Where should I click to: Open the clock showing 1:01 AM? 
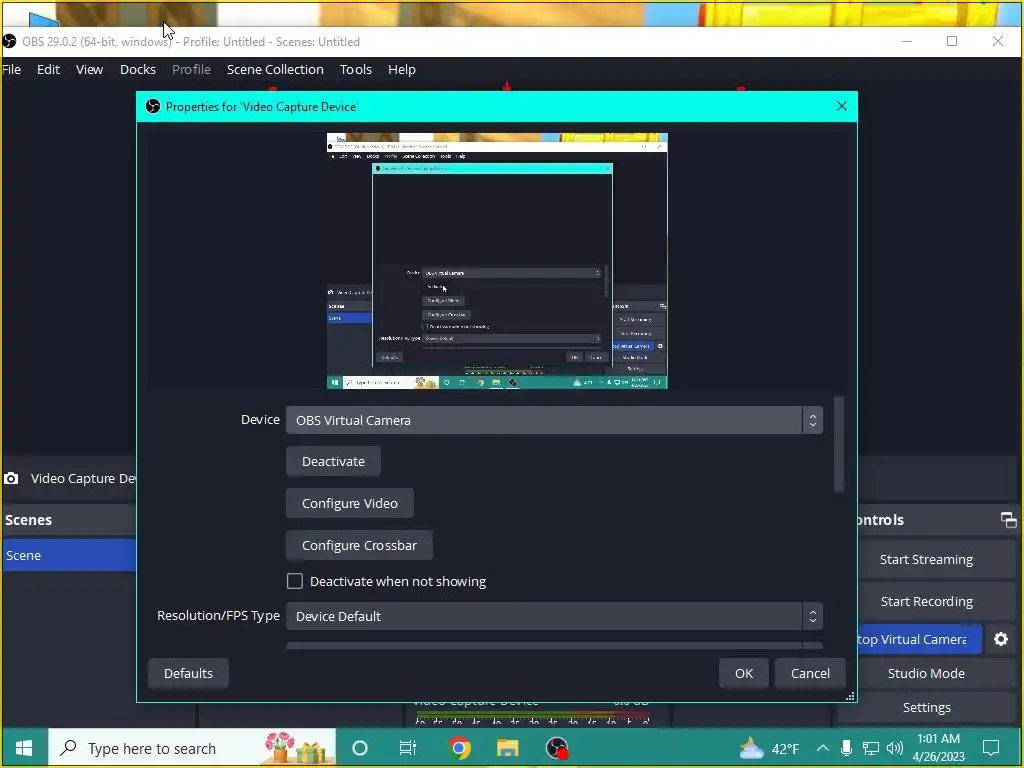(938, 748)
